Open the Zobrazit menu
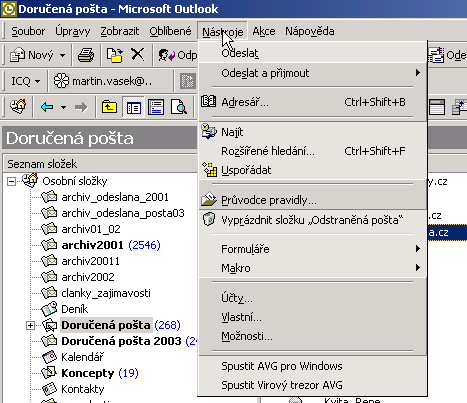The height and width of the screenshot is (403, 467). tap(120, 31)
